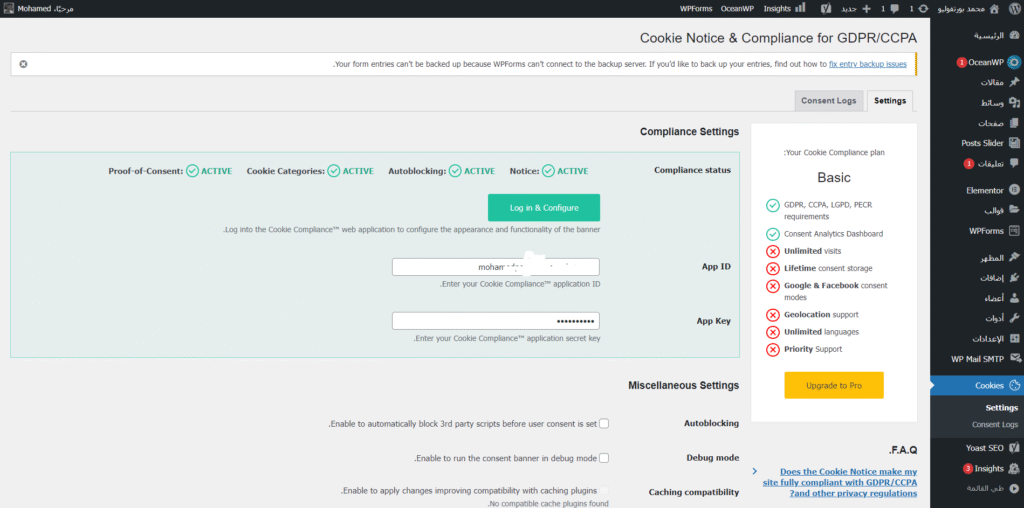Click the Upgrade to Pro button
This screenshot has width=1024, height=508.
coord(833,385)
